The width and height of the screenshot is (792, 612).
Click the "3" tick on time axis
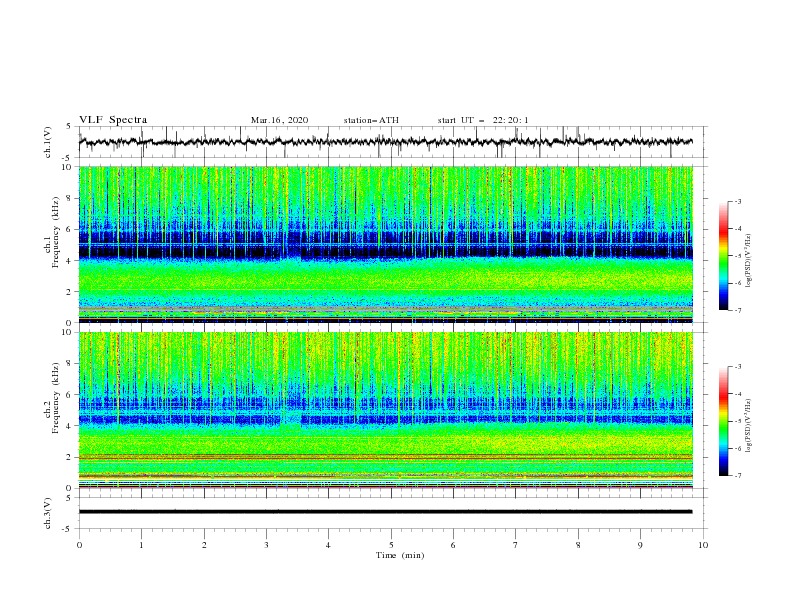coord(266,545)
